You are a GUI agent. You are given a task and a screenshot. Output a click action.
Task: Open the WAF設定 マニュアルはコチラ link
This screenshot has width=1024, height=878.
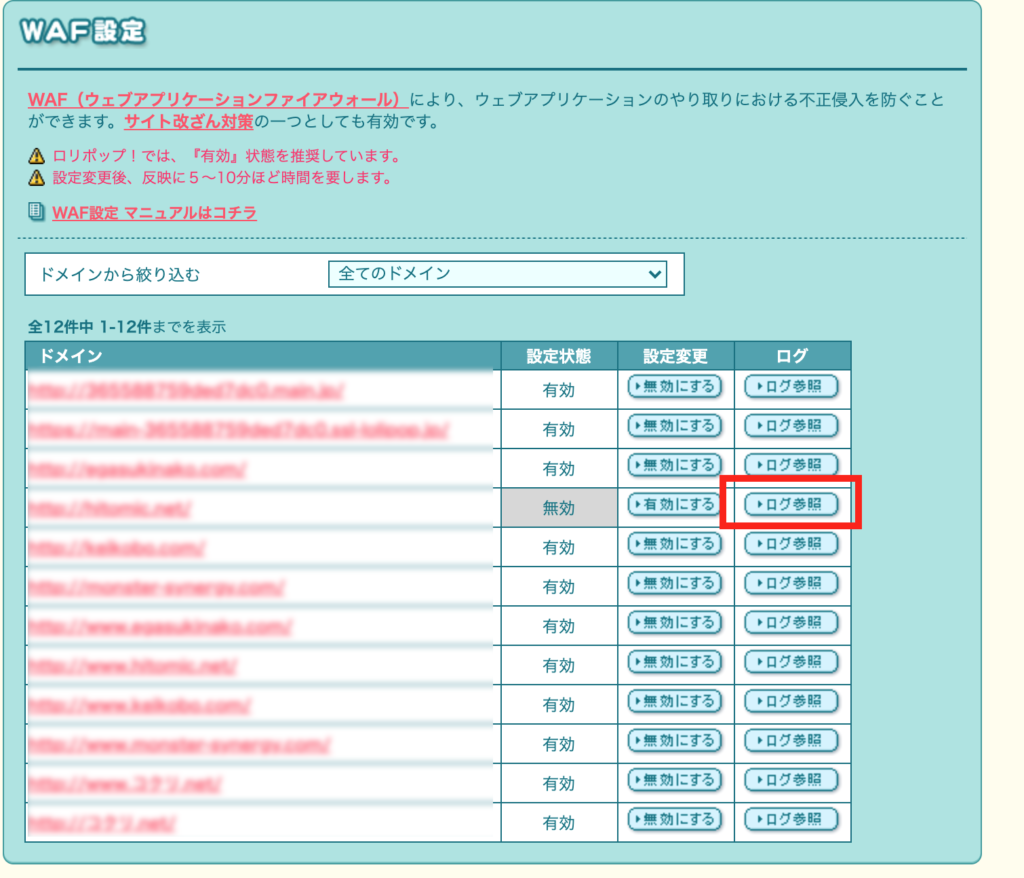[154, 212]
